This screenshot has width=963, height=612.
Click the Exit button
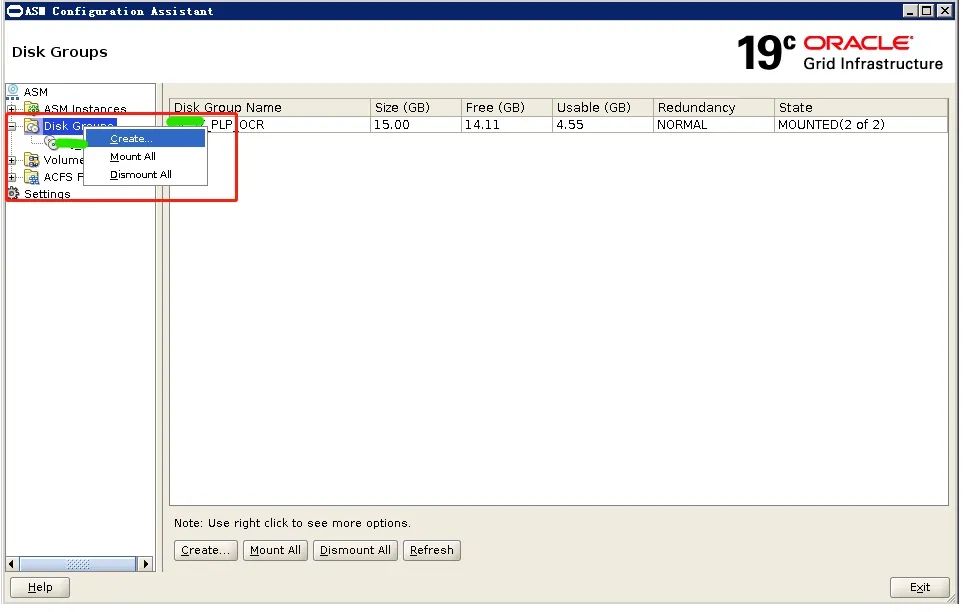pos(920,588)
